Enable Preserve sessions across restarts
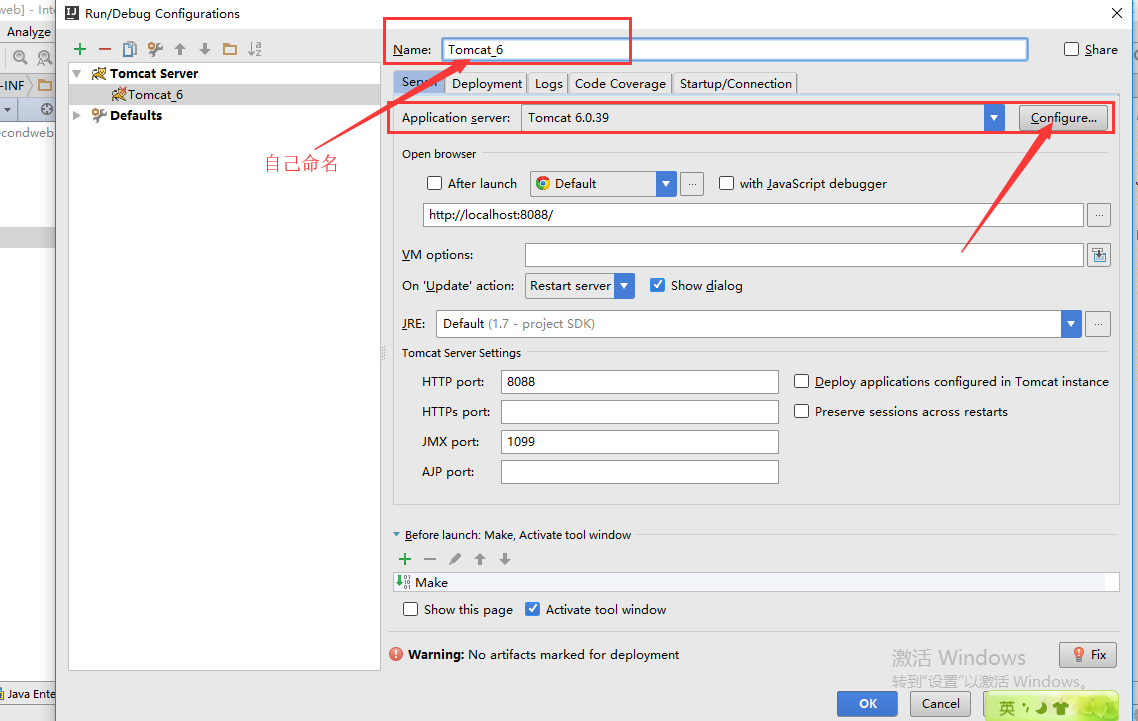 [801, 411]
